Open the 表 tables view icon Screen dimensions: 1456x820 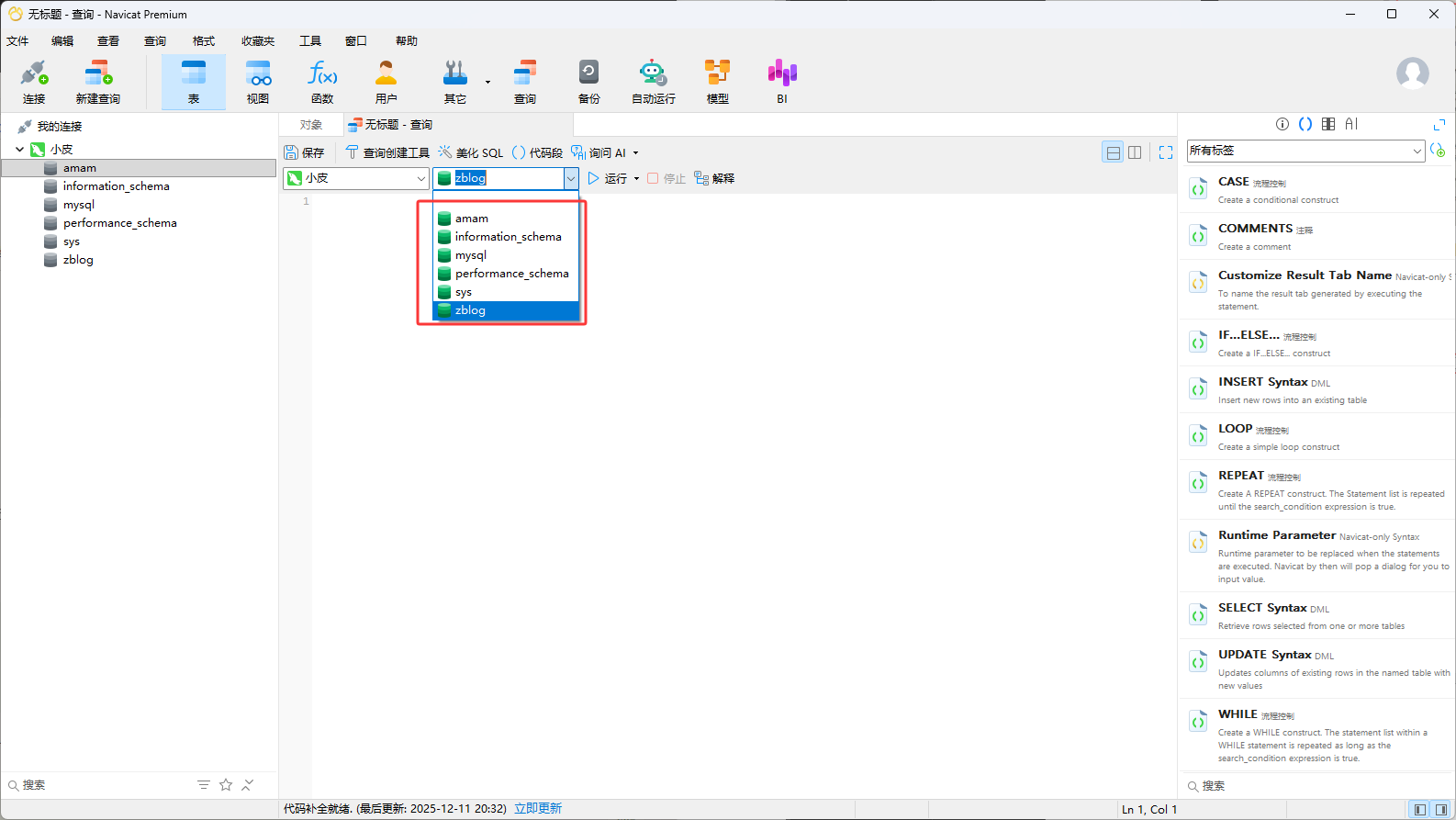tap(194, 82)
